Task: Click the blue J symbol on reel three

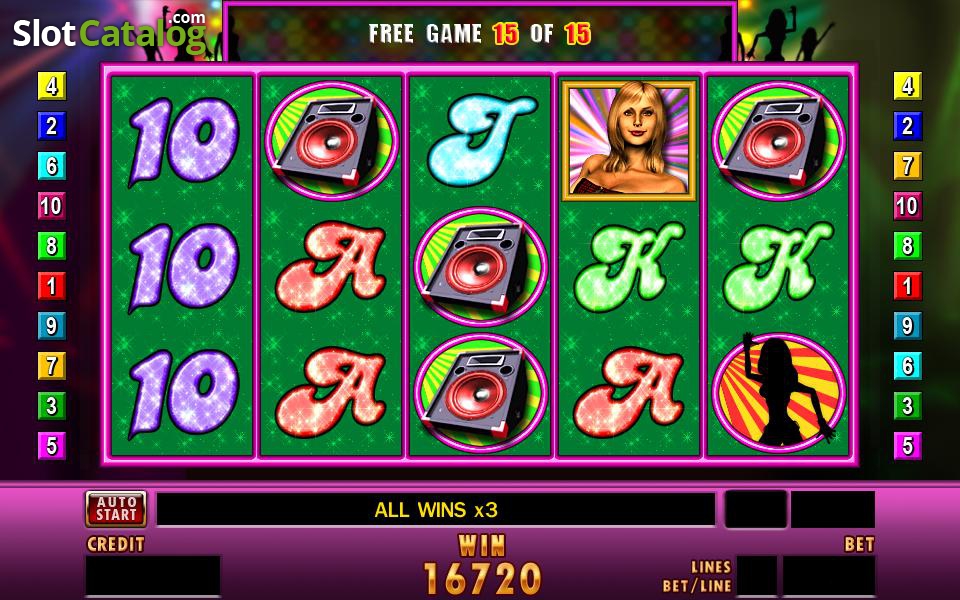Action: pyautogui.click(x=480, y=141)
